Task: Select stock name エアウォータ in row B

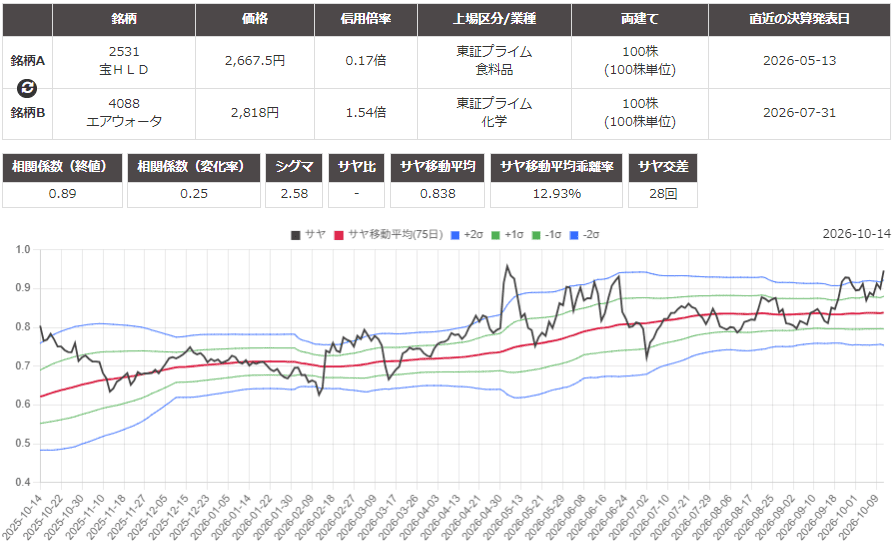Action: (x=124, y=122)
